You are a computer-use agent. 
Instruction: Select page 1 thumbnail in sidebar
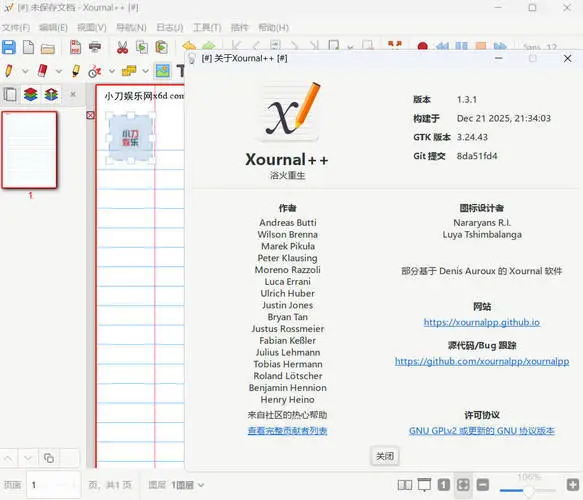(x=29, y=150)
